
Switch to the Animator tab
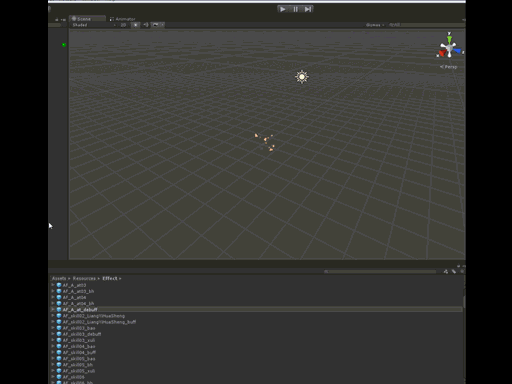point(122,19)
